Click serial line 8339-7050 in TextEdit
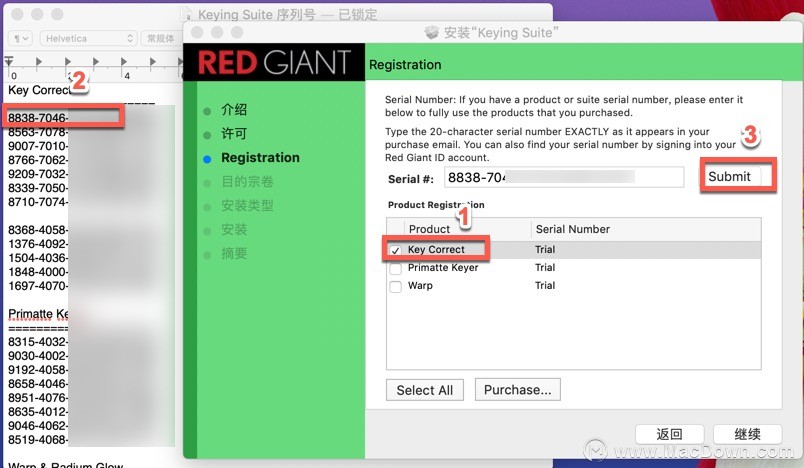 pyautogui.click(x=37, y=188)
